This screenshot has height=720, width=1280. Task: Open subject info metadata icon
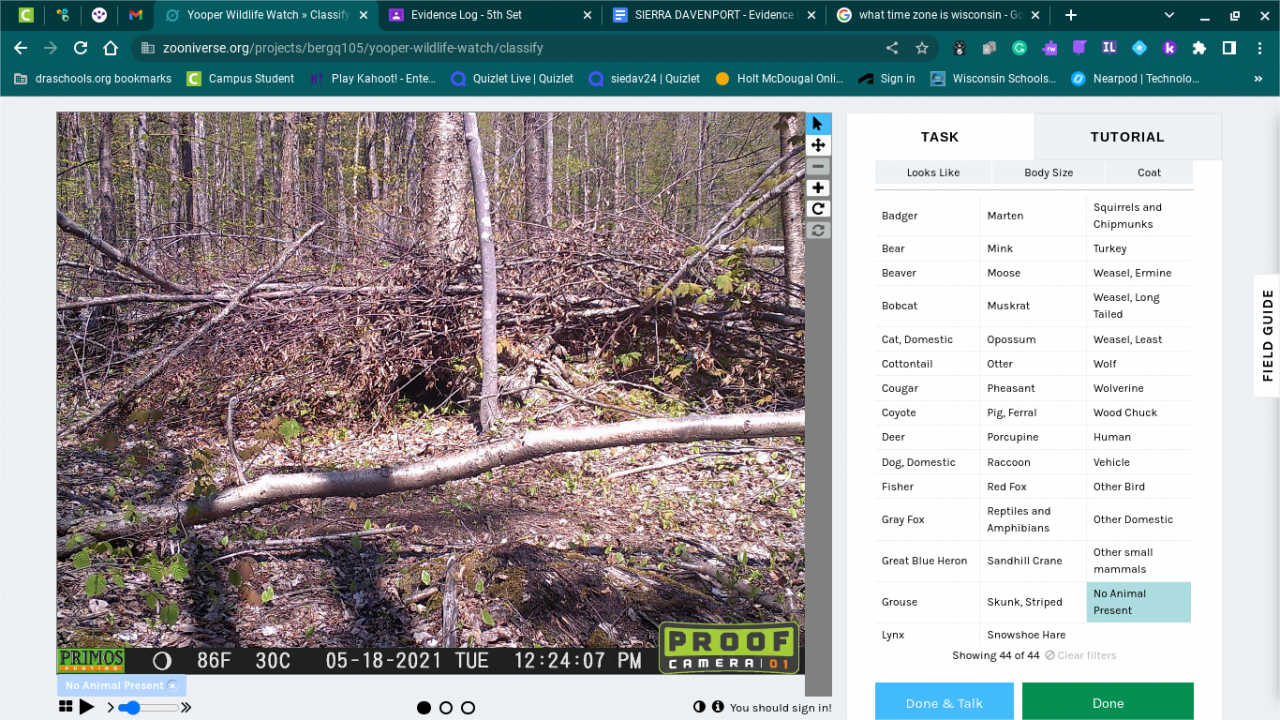[x=717, y=707]
